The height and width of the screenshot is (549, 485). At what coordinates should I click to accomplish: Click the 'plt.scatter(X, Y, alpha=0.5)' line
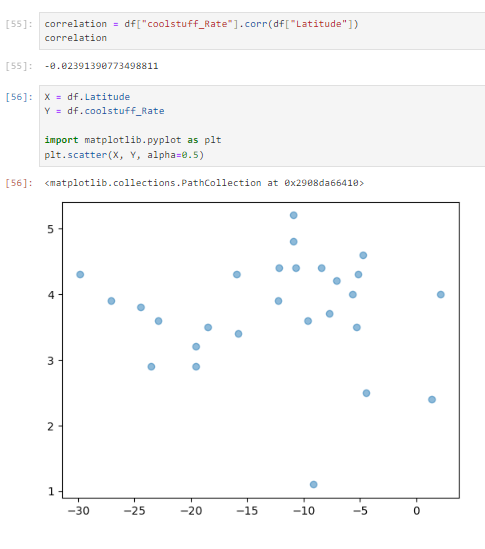coord(124,155)
